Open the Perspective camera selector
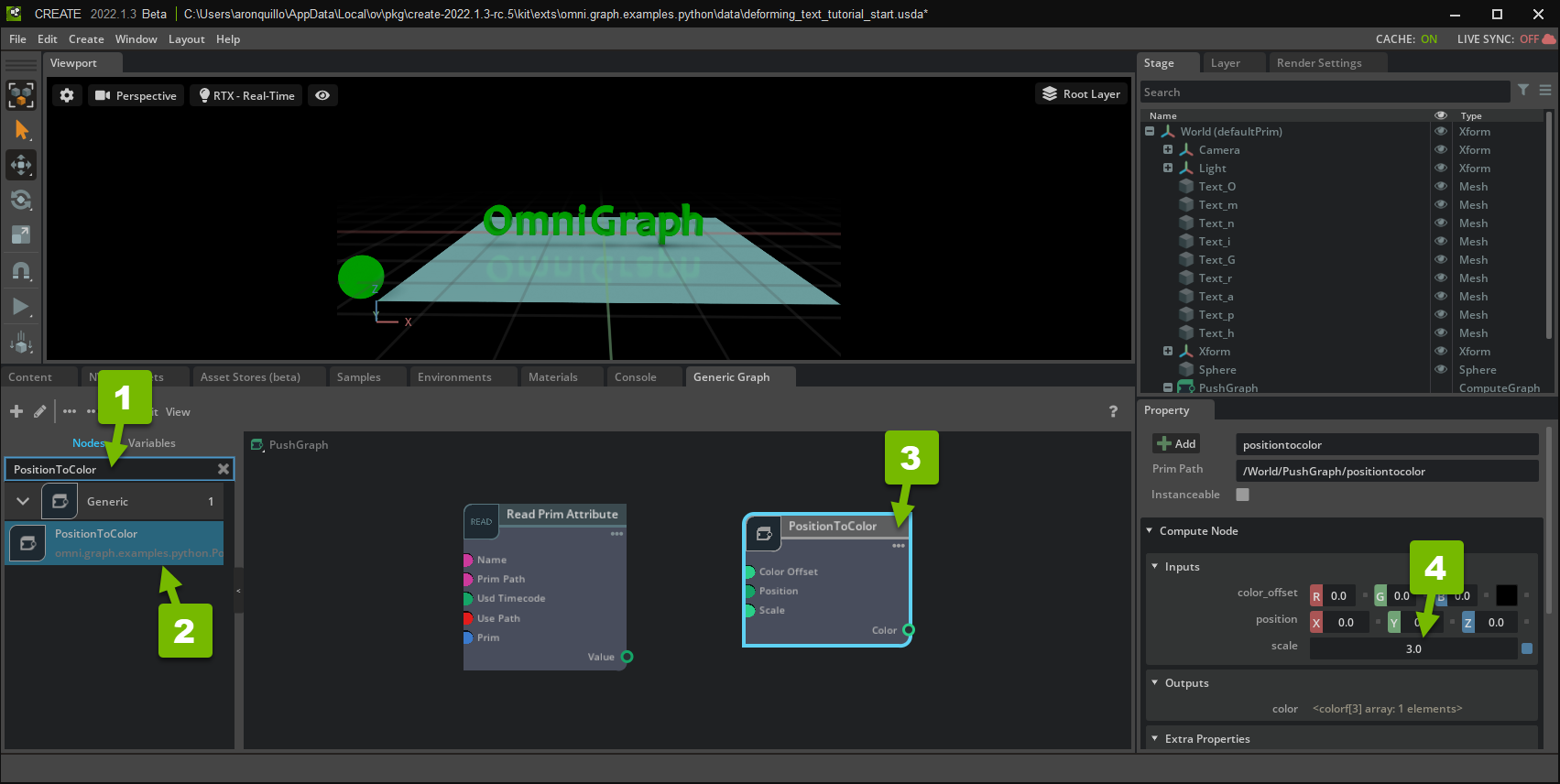This screenshot has width=1560, height=784. [136, 95]
